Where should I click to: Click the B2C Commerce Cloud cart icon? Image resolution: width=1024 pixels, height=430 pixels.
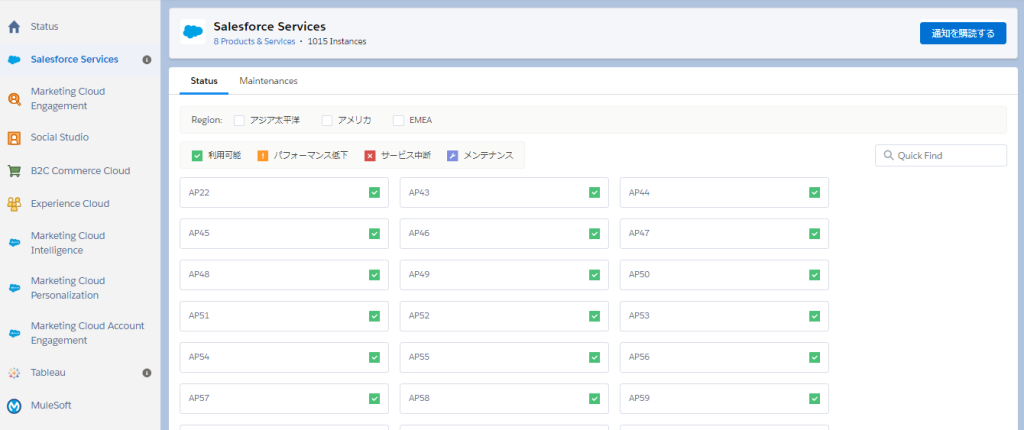point(14,171)
